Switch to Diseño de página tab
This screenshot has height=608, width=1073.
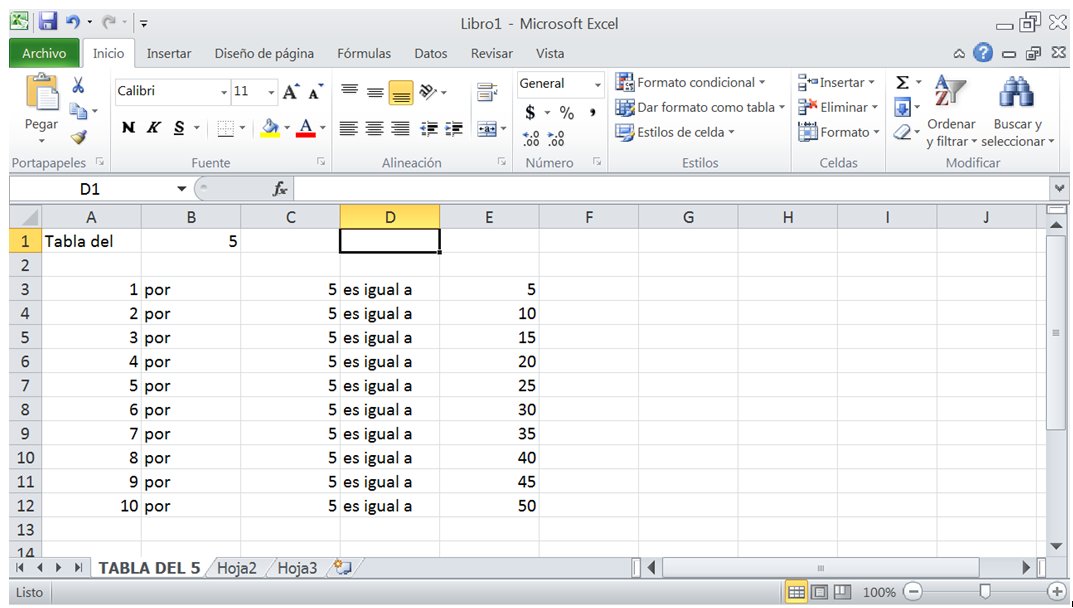point(264,53)
